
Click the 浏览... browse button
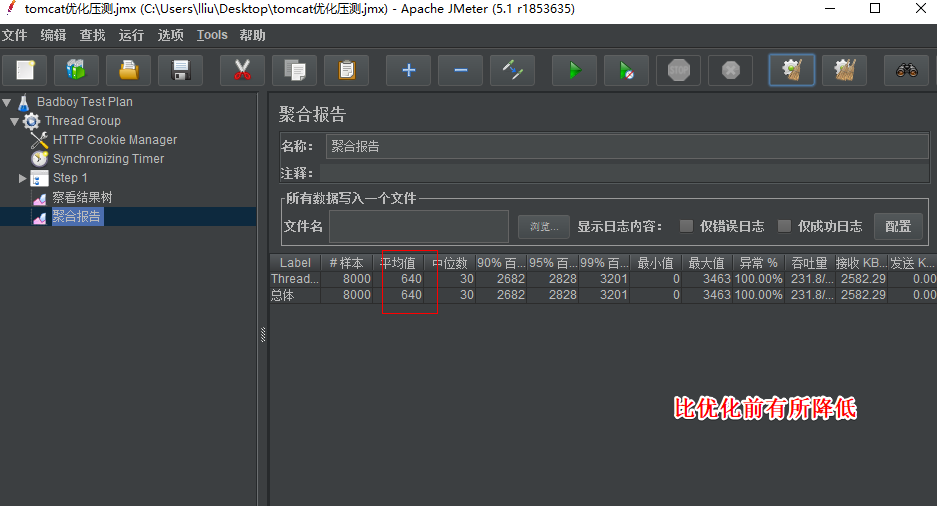click(544, 227)
